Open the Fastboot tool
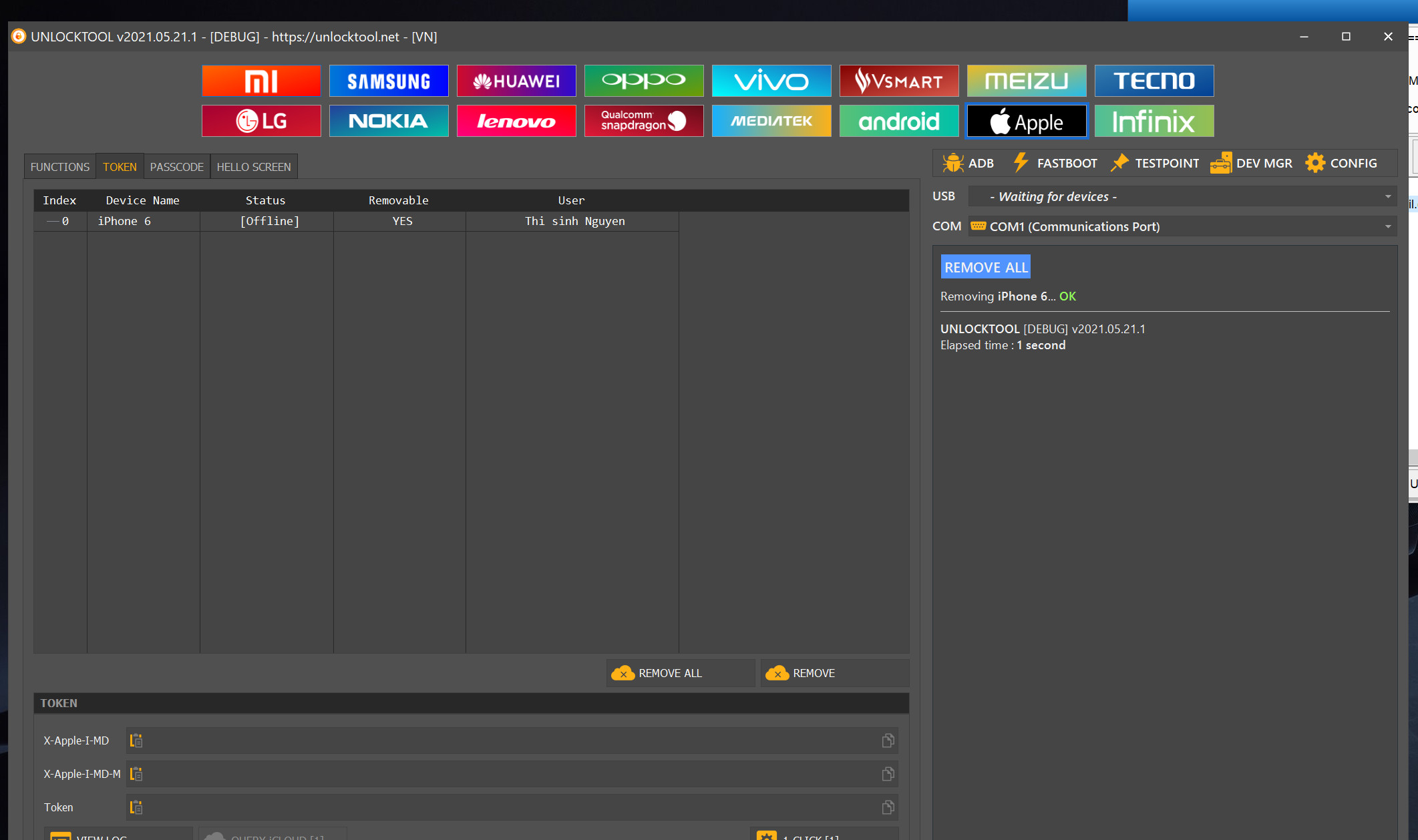1418x840 pixels. tap(1055, 163)
